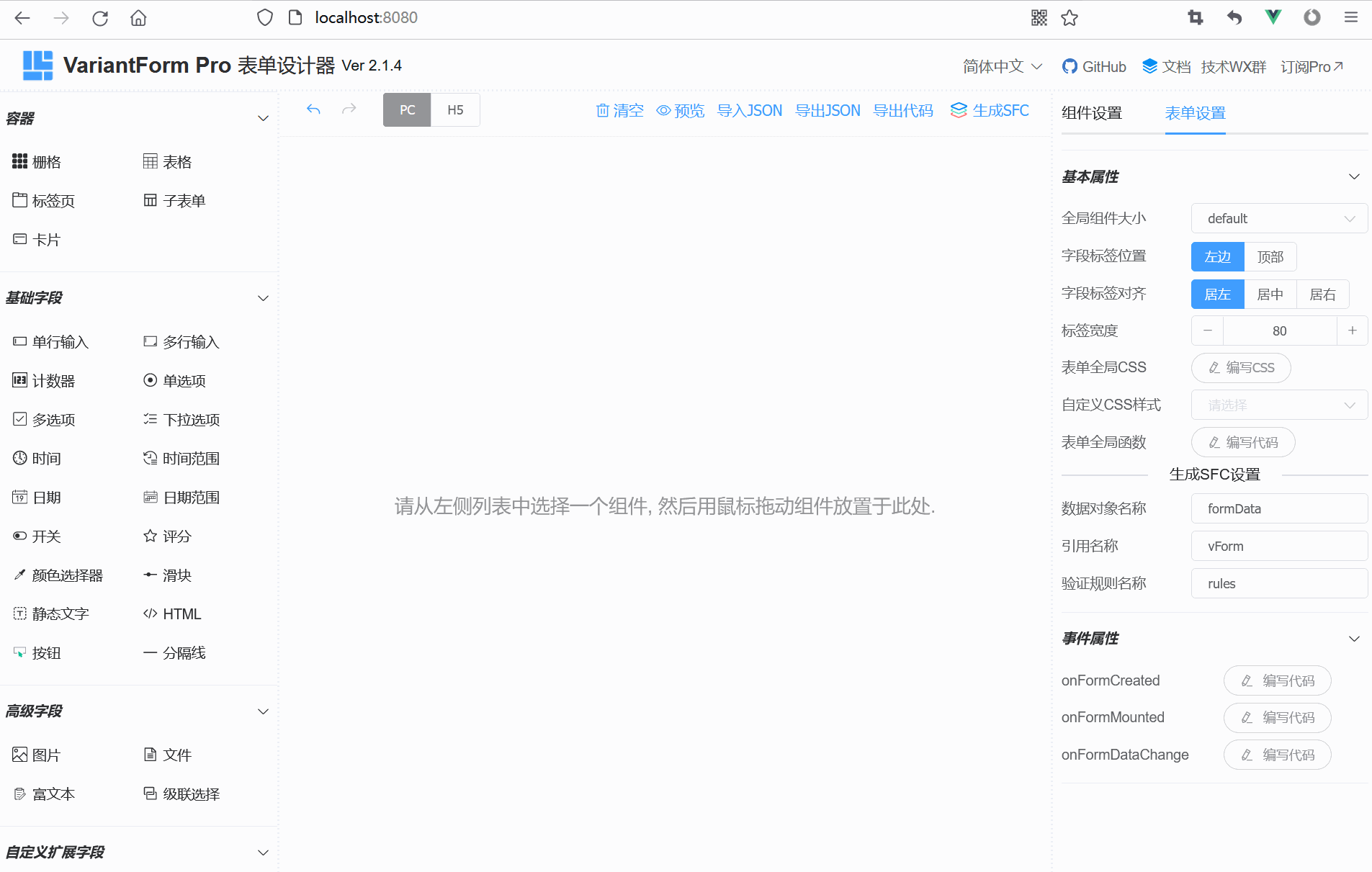The width and height of the screenshot is (1372, 872).
Task: Click the 导出JSON link
Action: (827, 110)
